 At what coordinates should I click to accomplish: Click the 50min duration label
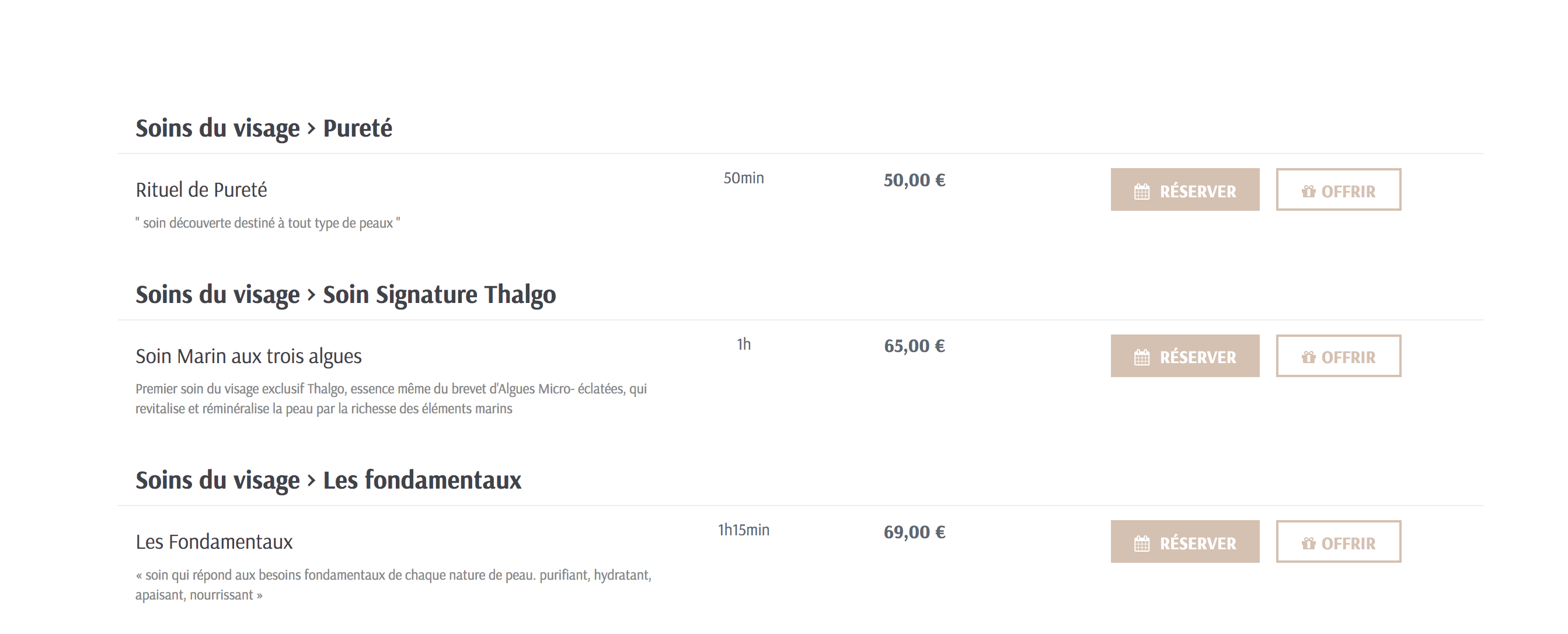tap(743, 178)
